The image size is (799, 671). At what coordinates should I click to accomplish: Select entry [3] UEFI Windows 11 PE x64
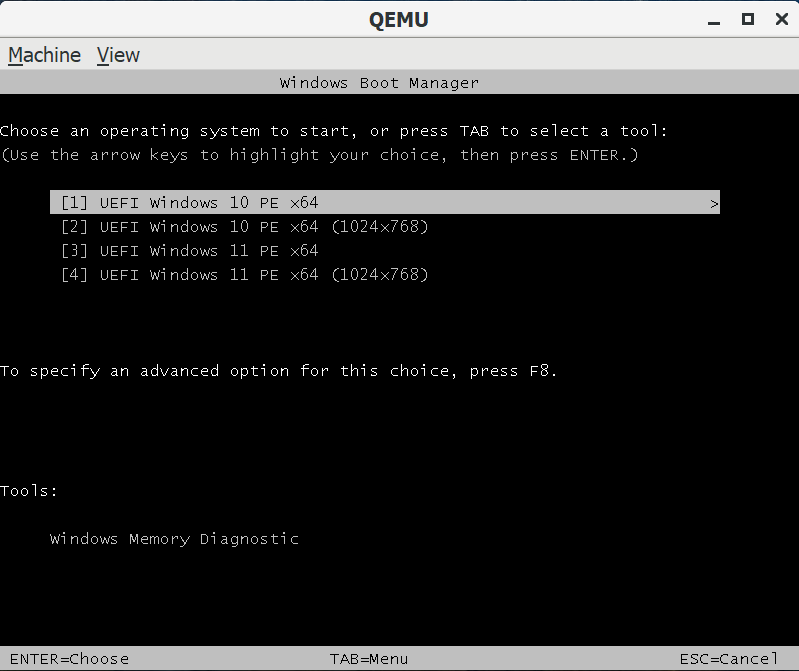click(x=189, y=251)
